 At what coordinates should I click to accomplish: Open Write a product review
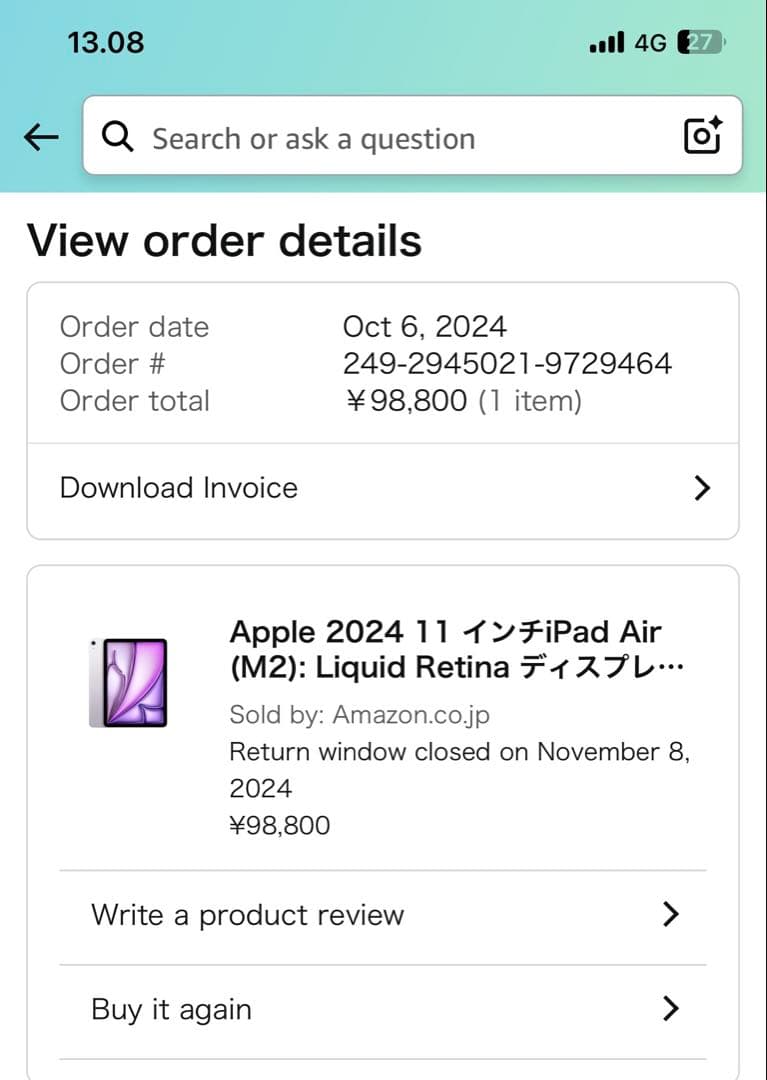(247, 914)
